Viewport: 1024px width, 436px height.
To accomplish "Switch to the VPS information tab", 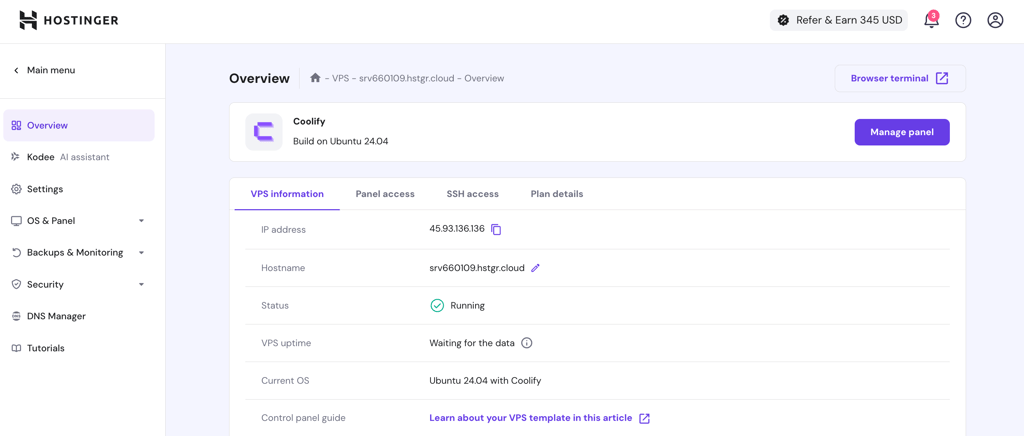I will (287, 194).
